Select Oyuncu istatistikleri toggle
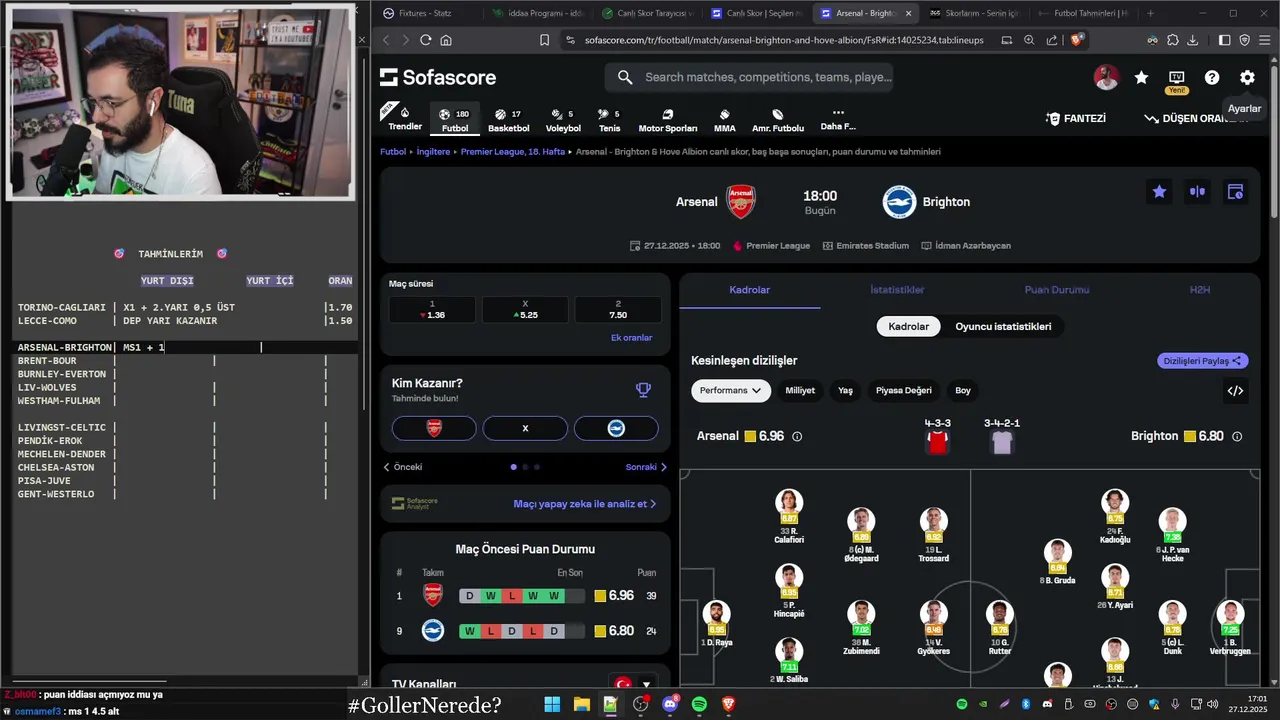This screenshot has height=720, width=1280. pos(1003,327)
